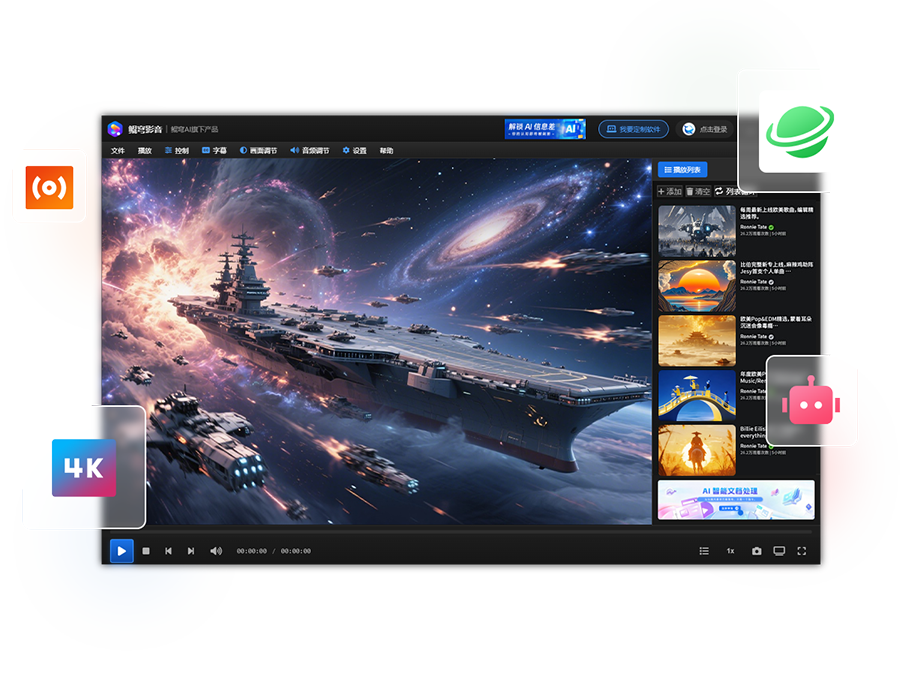
Task: Open the 1x playback speed selector
Action: click(x=730, y=551)
